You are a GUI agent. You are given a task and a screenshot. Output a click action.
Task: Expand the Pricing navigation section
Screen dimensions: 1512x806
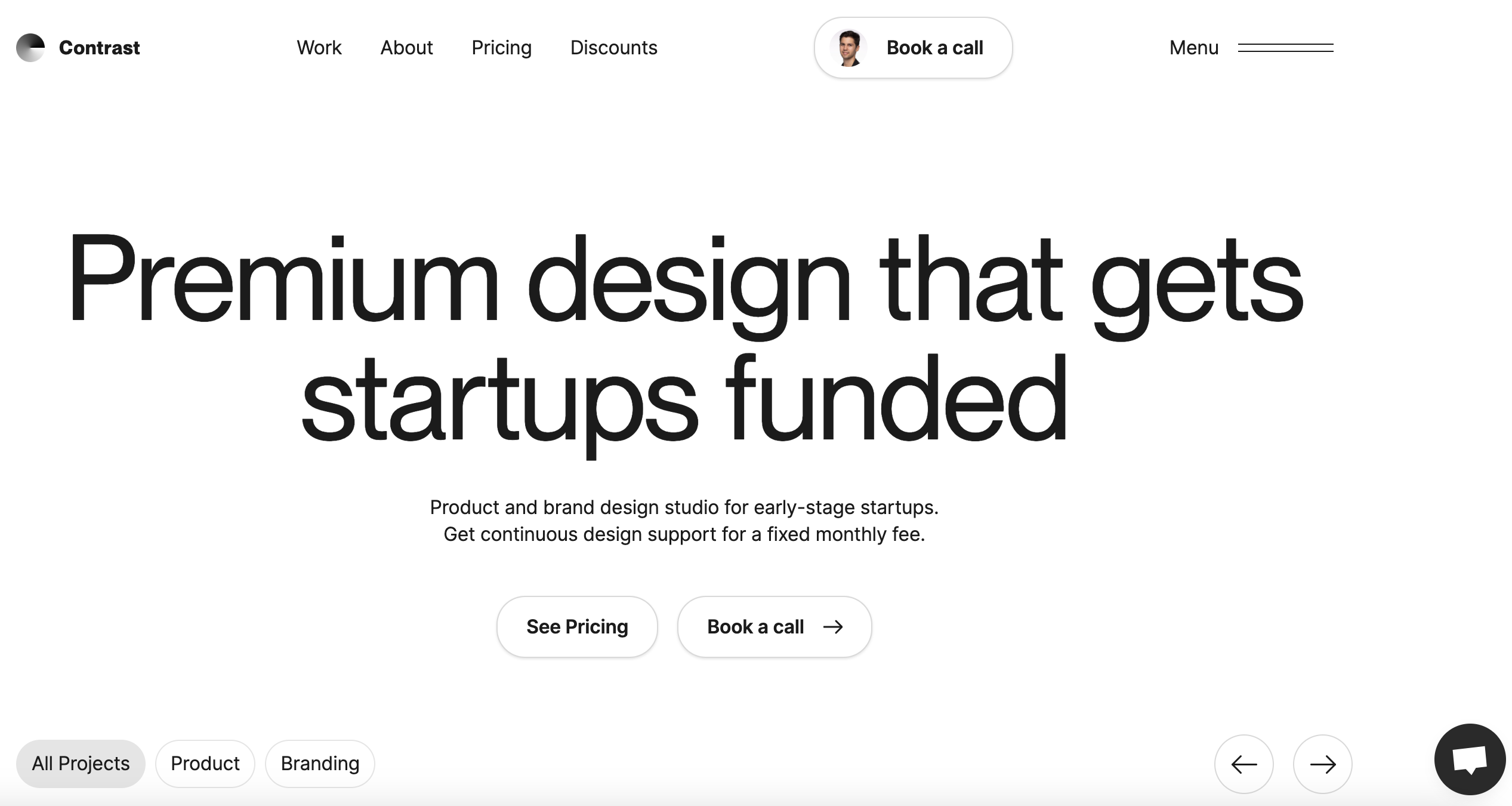click(x=501, y=47)
